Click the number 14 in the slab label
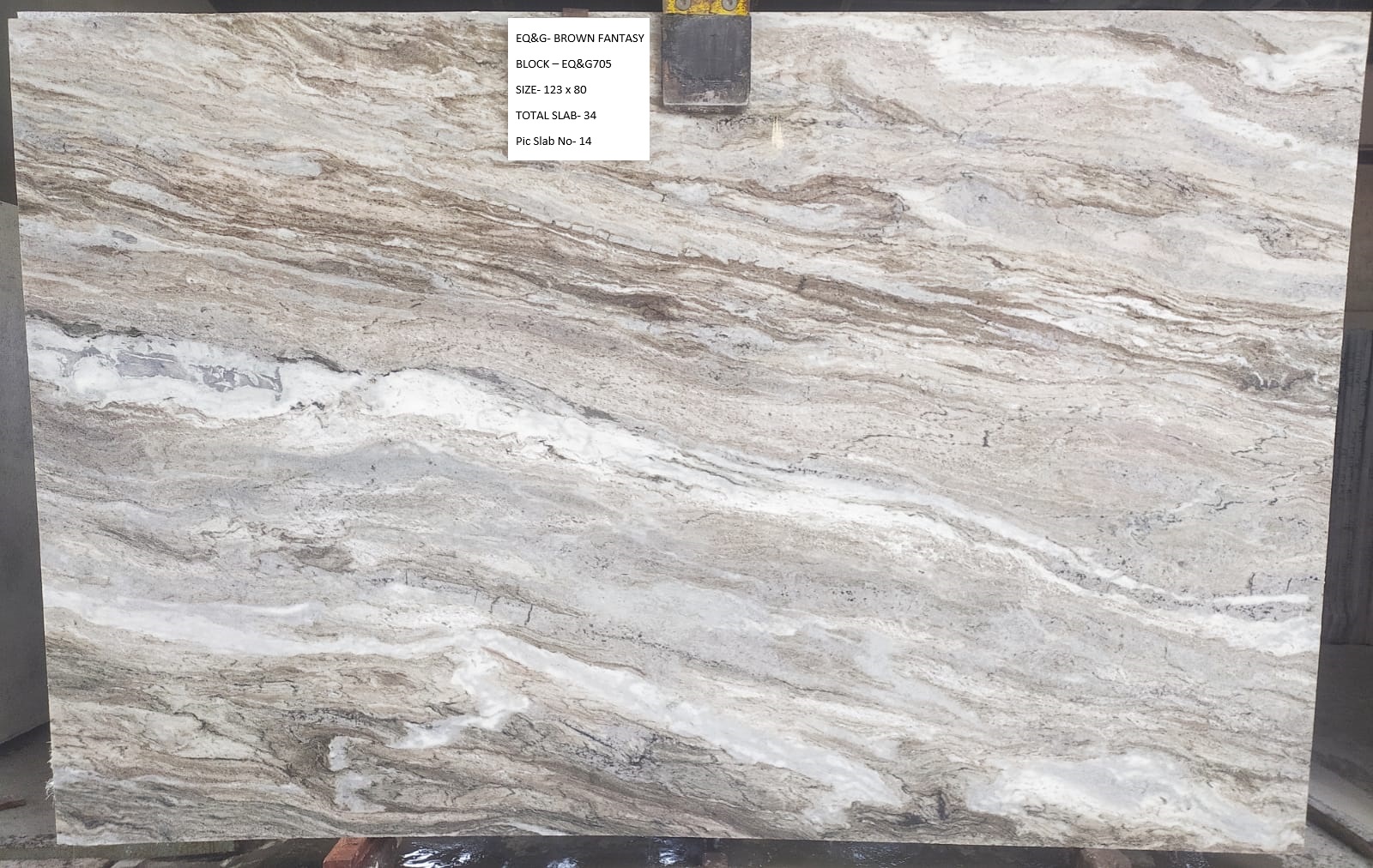The width and height of the screenshot is (1373, 868). point(585,142)
